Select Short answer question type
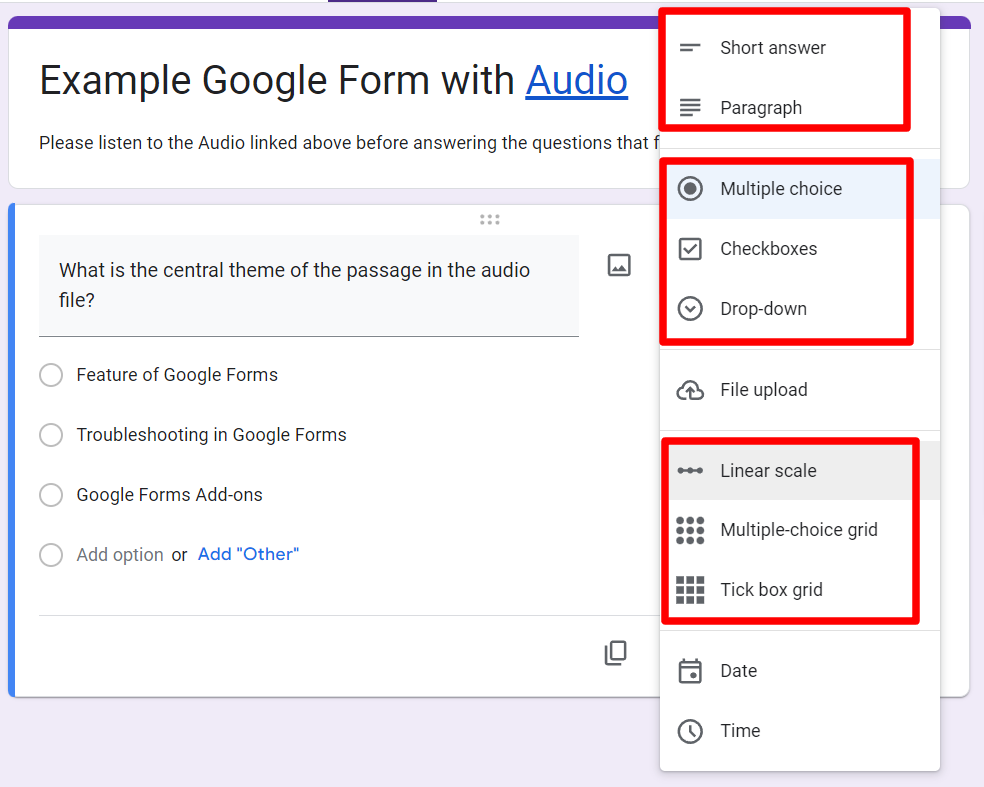 pos(800,48)
